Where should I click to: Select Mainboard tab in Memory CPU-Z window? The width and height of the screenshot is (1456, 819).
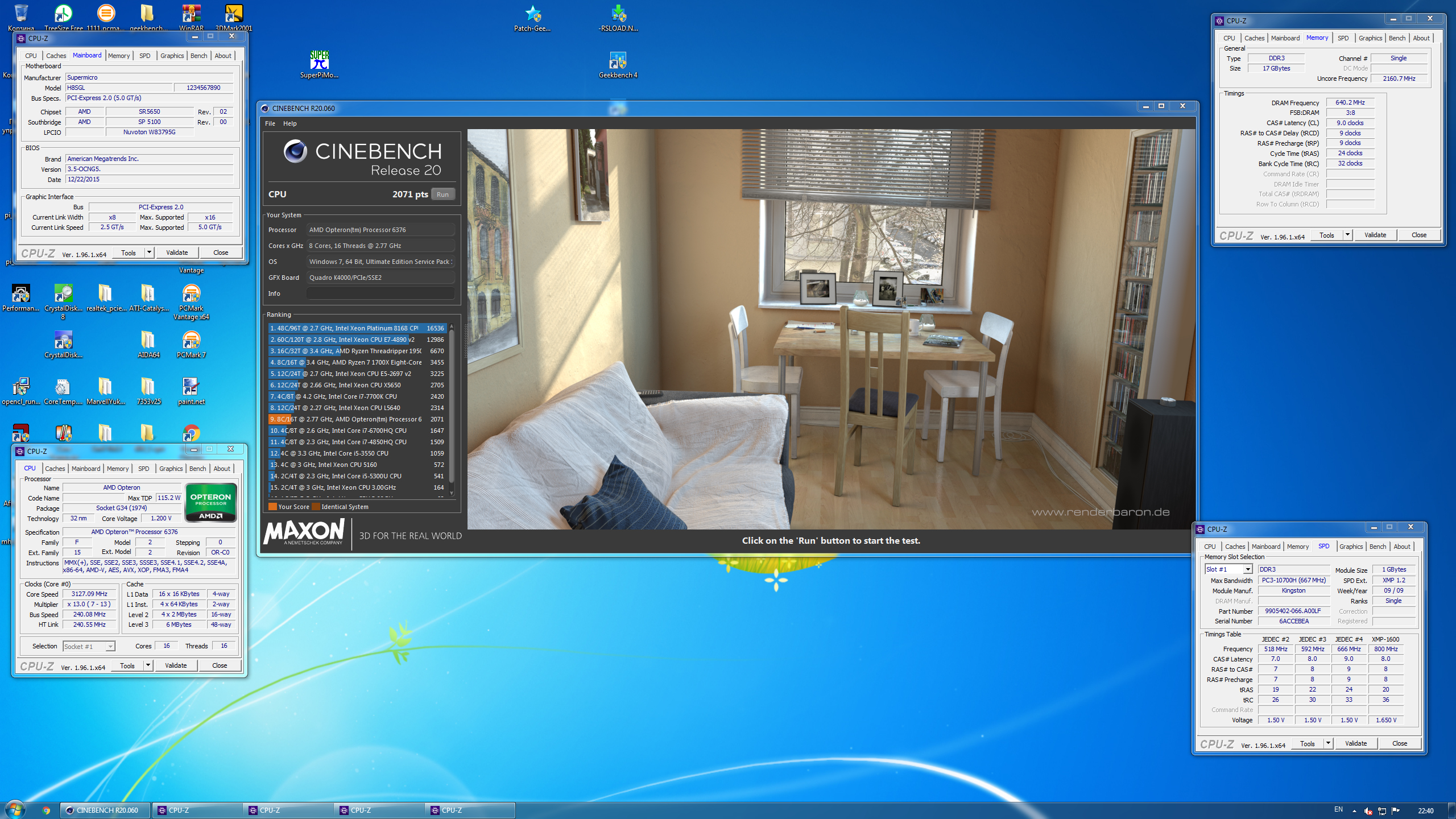point(1285,38)
